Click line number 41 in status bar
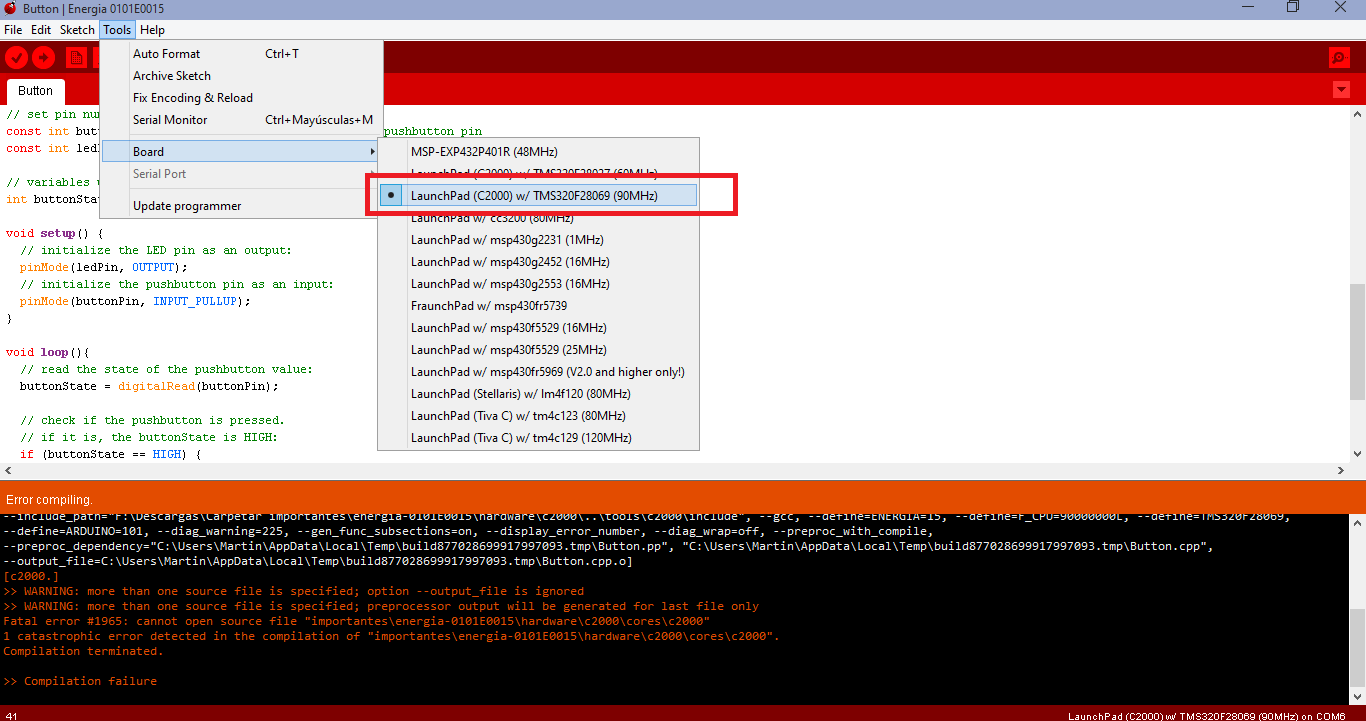Viewport: 1366px width, 721px height. point(11,716)
